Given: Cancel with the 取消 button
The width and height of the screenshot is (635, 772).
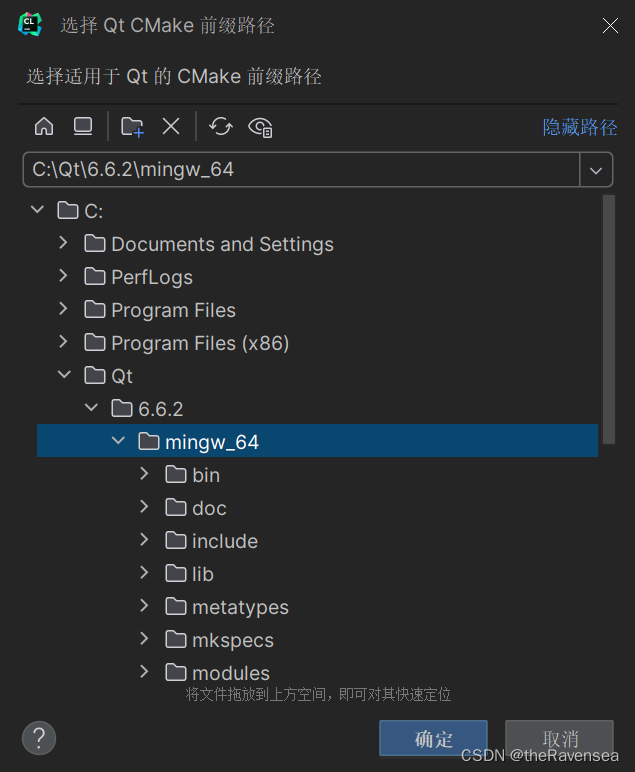Looking at the screenshot, I should click(560, 738).
